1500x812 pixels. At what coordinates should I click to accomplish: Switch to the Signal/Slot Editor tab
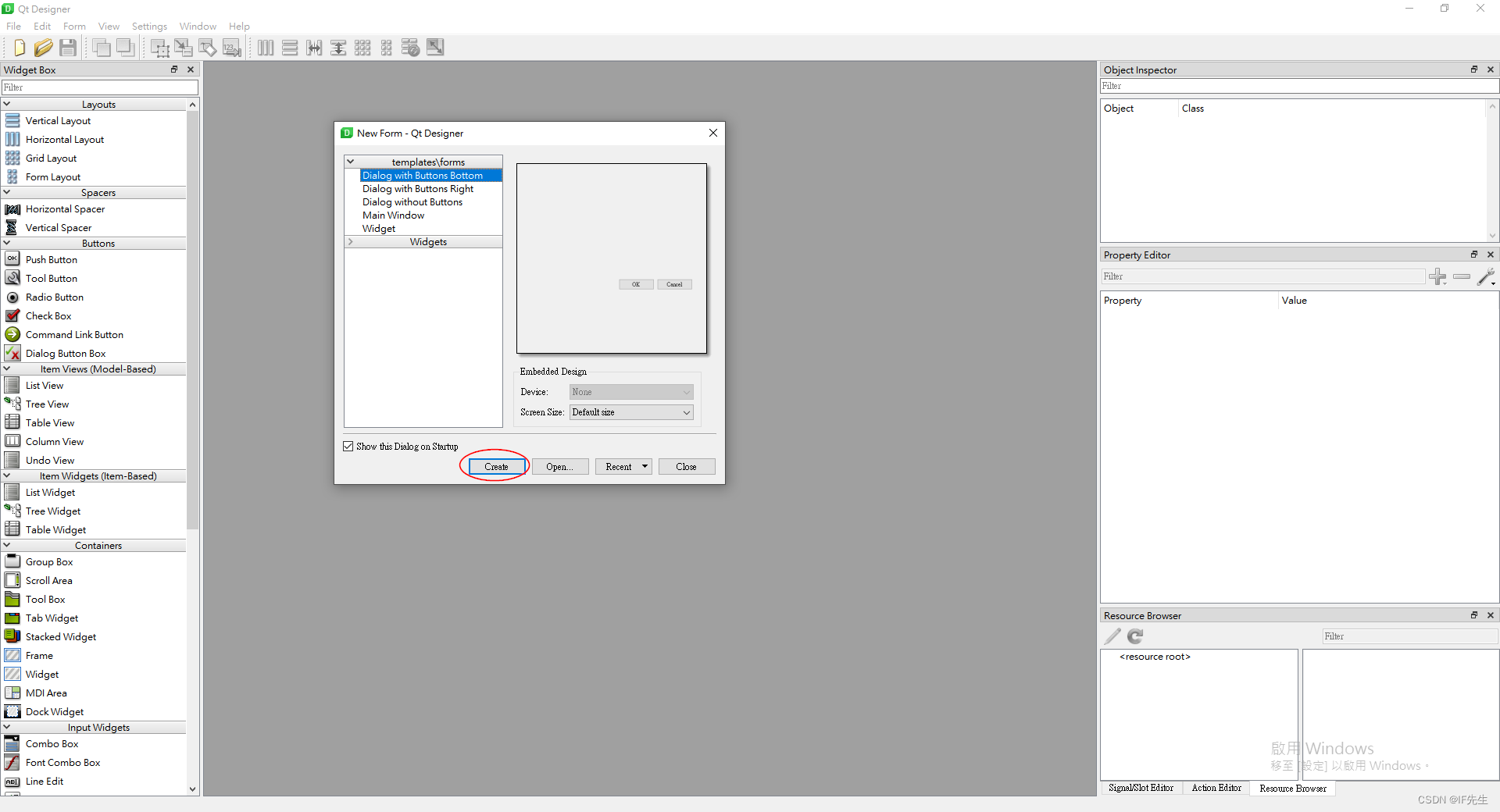tap(1141, 788)
